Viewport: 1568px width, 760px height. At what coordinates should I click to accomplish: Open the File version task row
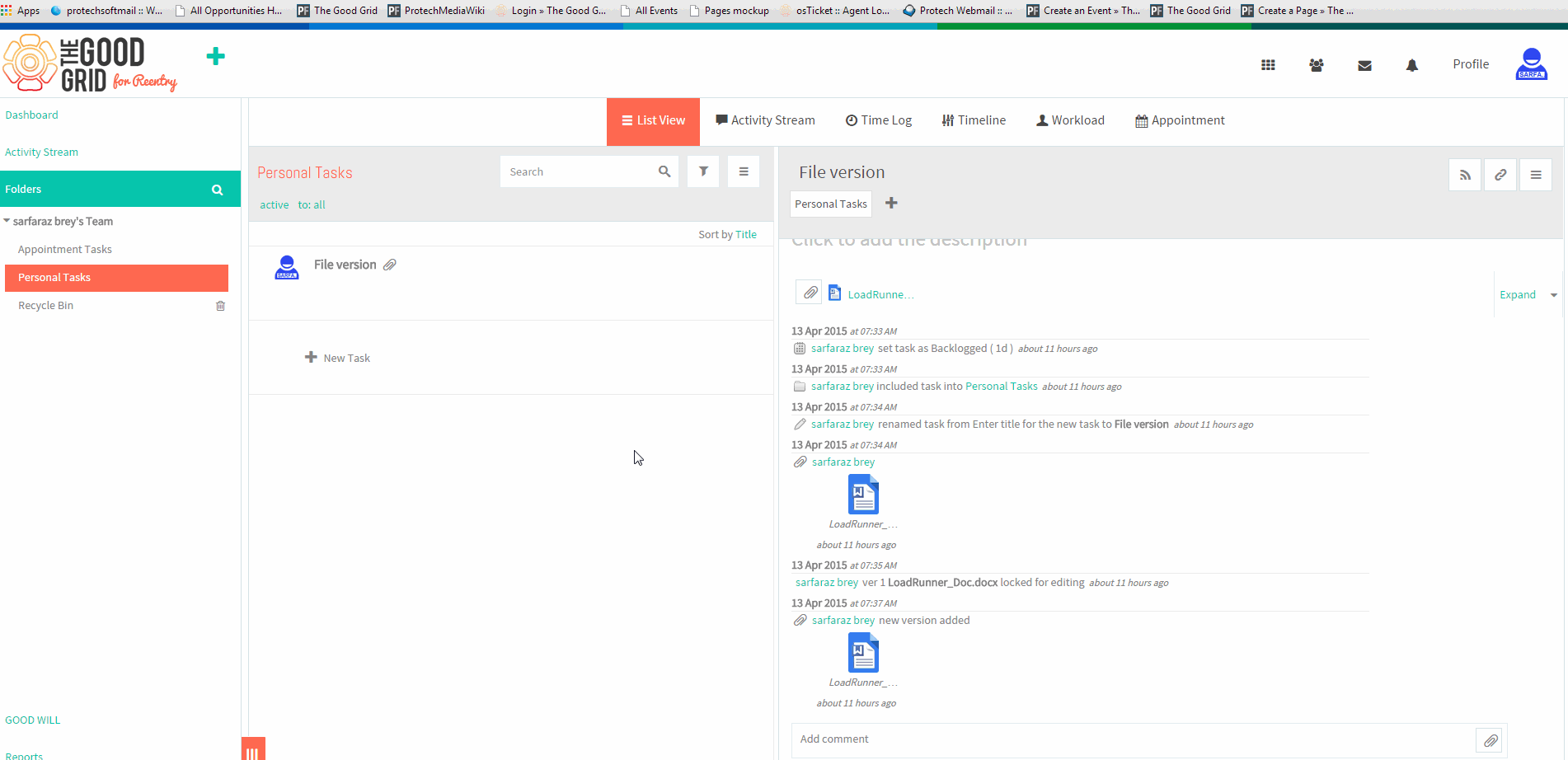(511, 283)
